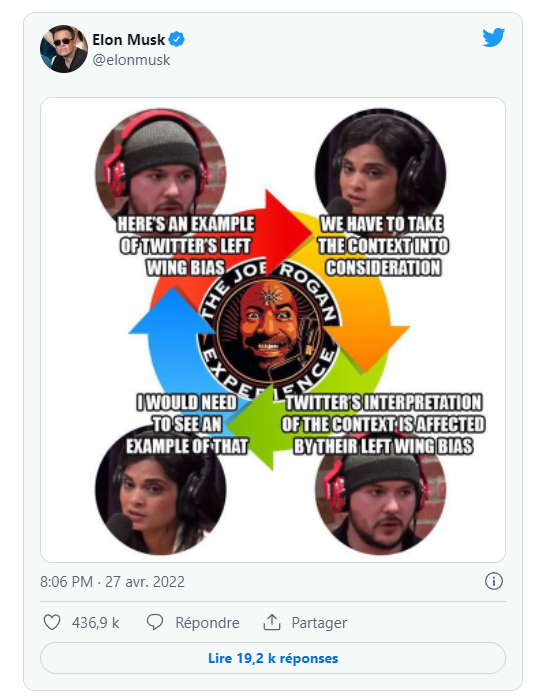This screenshot has height=697, width=540.
Task: Open Lire 19,2 k réponses button
Action: (273, 658)
